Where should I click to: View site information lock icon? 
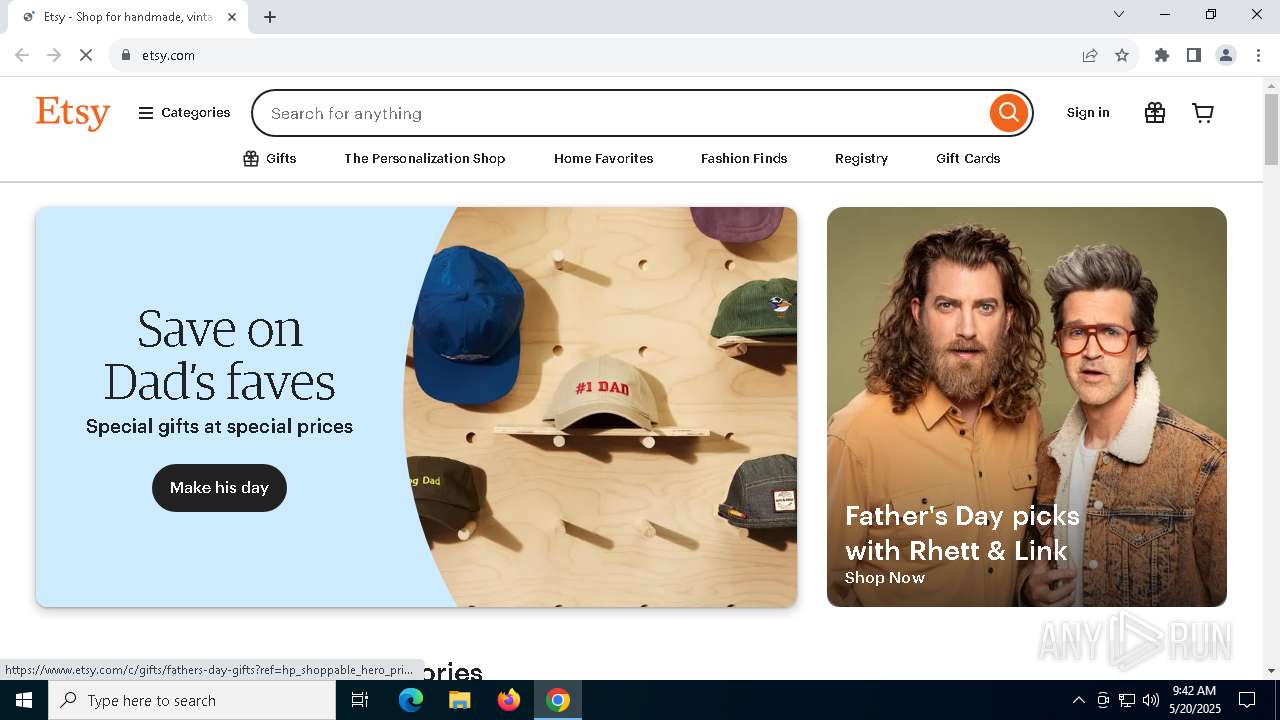coord(126,55)
